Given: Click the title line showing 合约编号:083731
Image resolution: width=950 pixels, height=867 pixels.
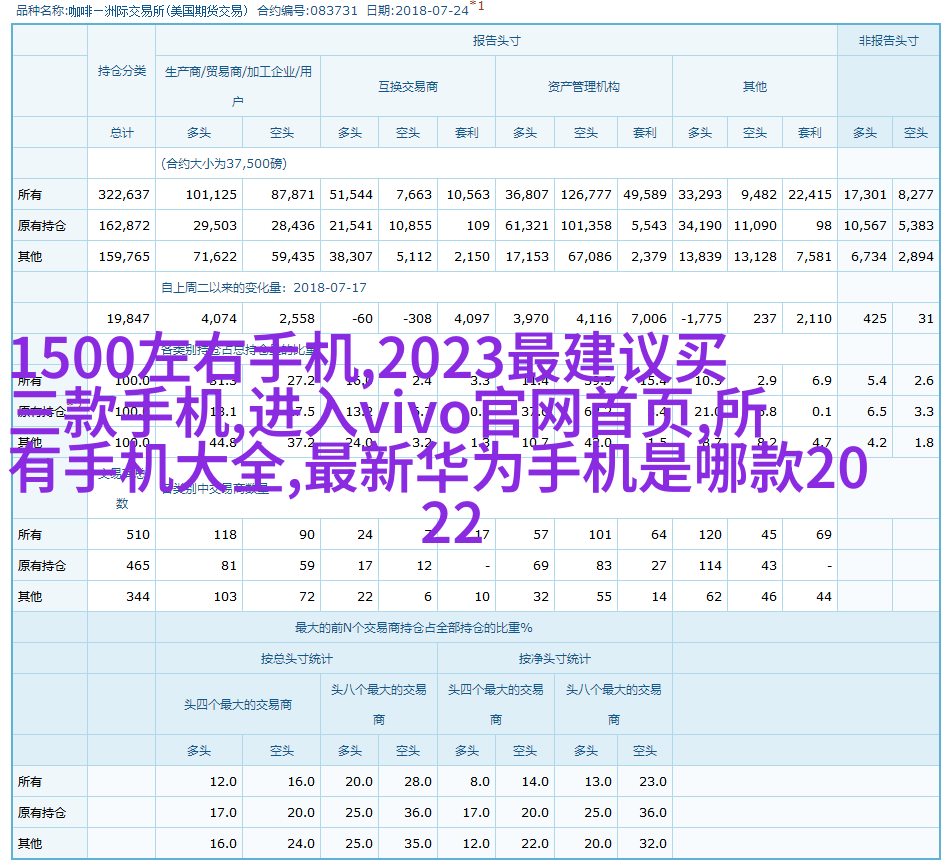Looking at the screenshot, I should pyautogui.click(x=308, y=10).
